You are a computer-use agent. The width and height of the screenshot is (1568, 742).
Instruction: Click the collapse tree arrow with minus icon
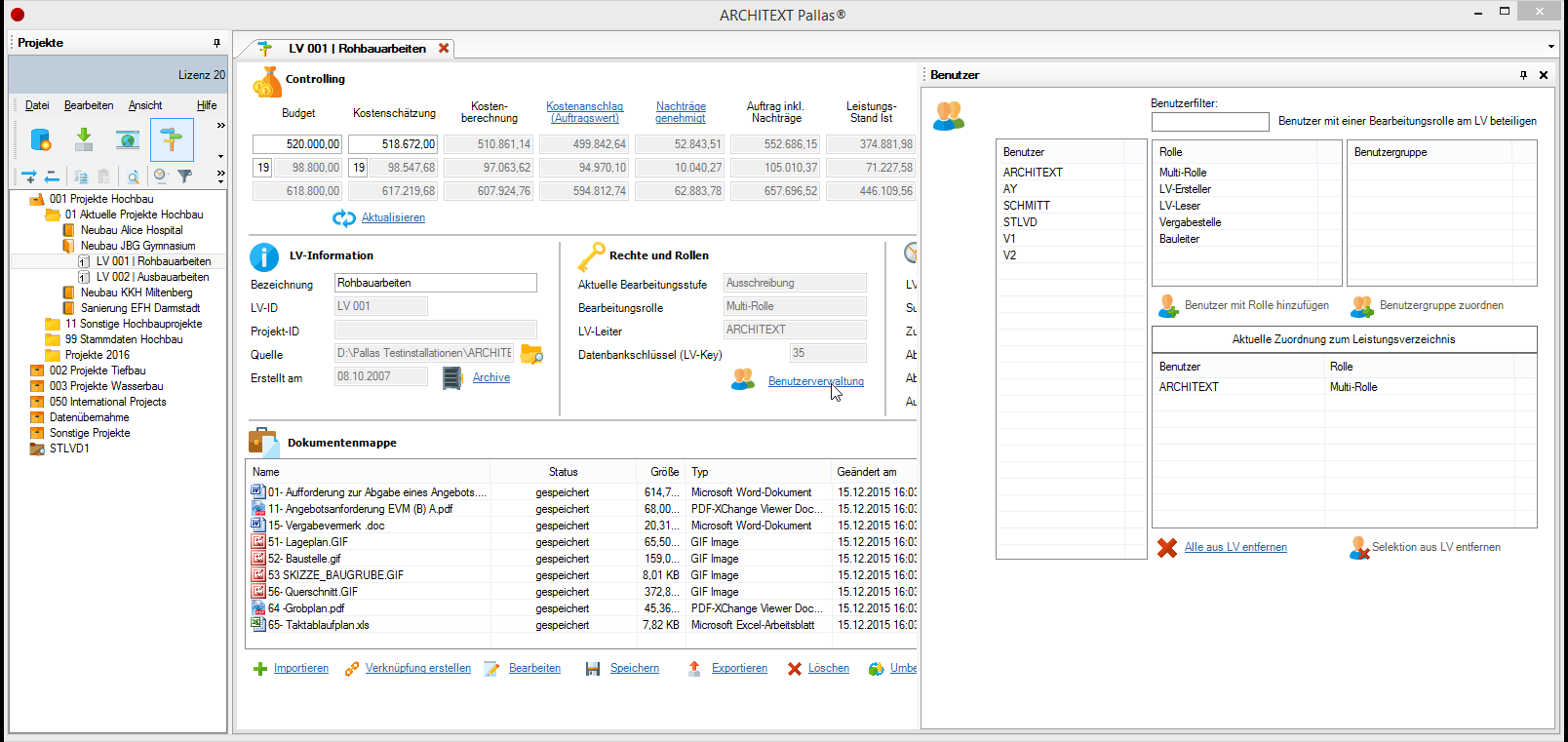pyautogui.click(x=52, y=176)
